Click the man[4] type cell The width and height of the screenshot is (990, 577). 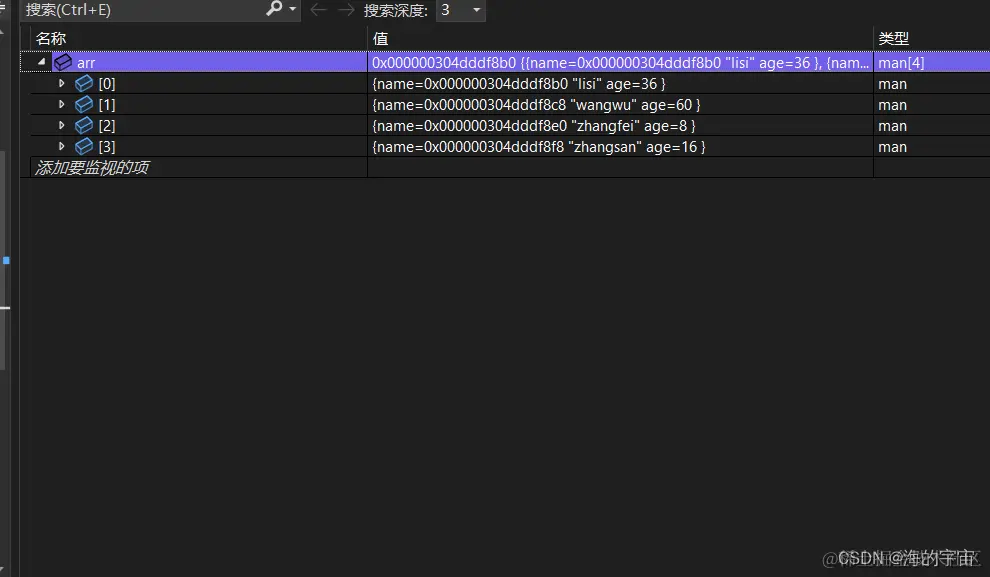(901, 62)
